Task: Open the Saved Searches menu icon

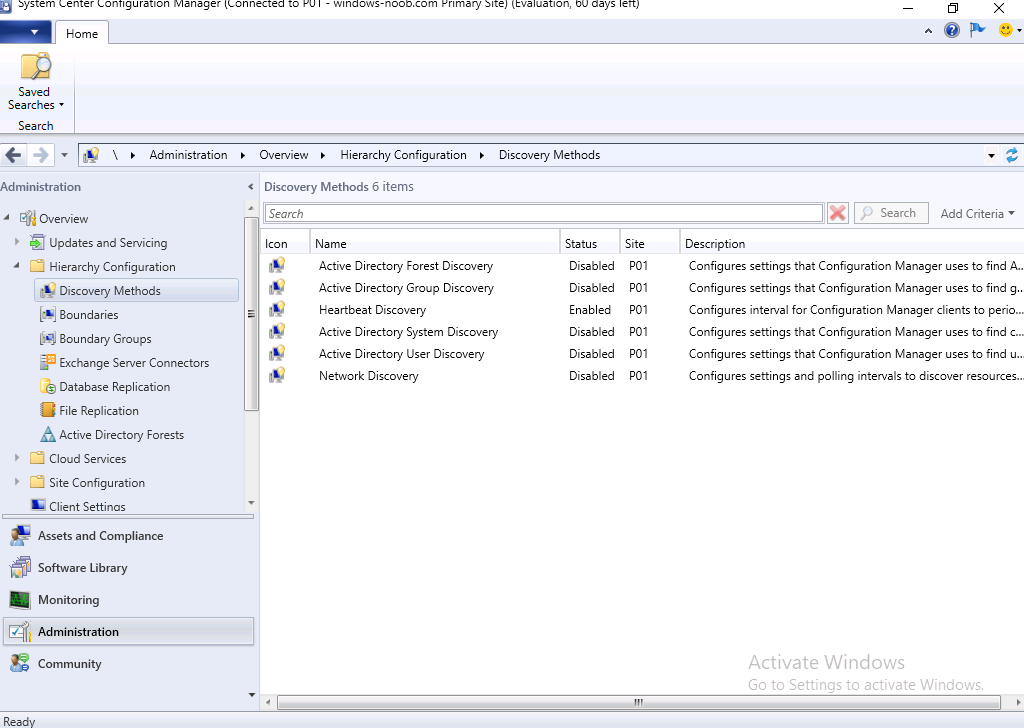Action: 35,67
